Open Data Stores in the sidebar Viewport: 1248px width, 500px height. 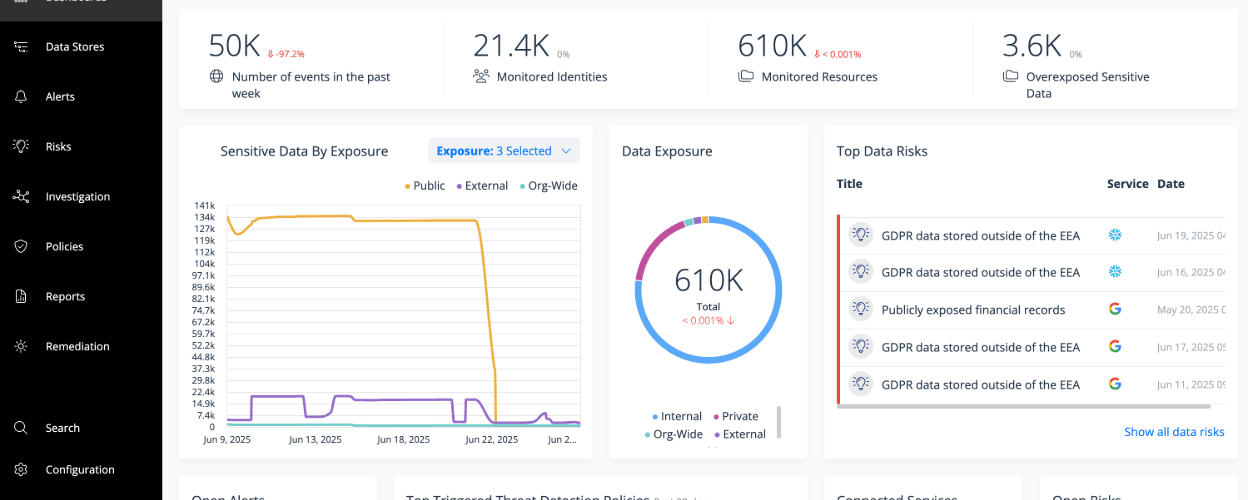coord(74,47)
